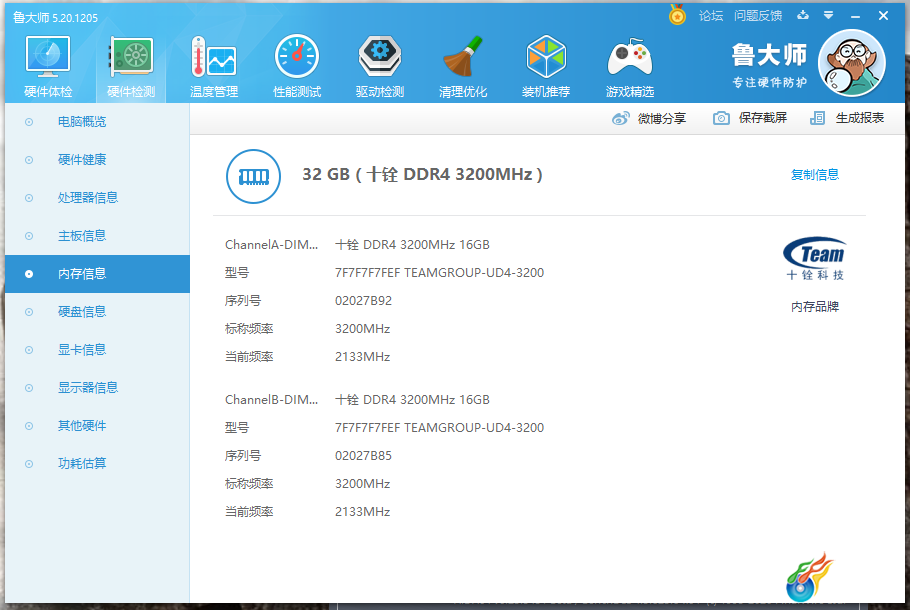
Task: Select 硬件检测 hardware detection icon
Action: [x=131, y=57]
